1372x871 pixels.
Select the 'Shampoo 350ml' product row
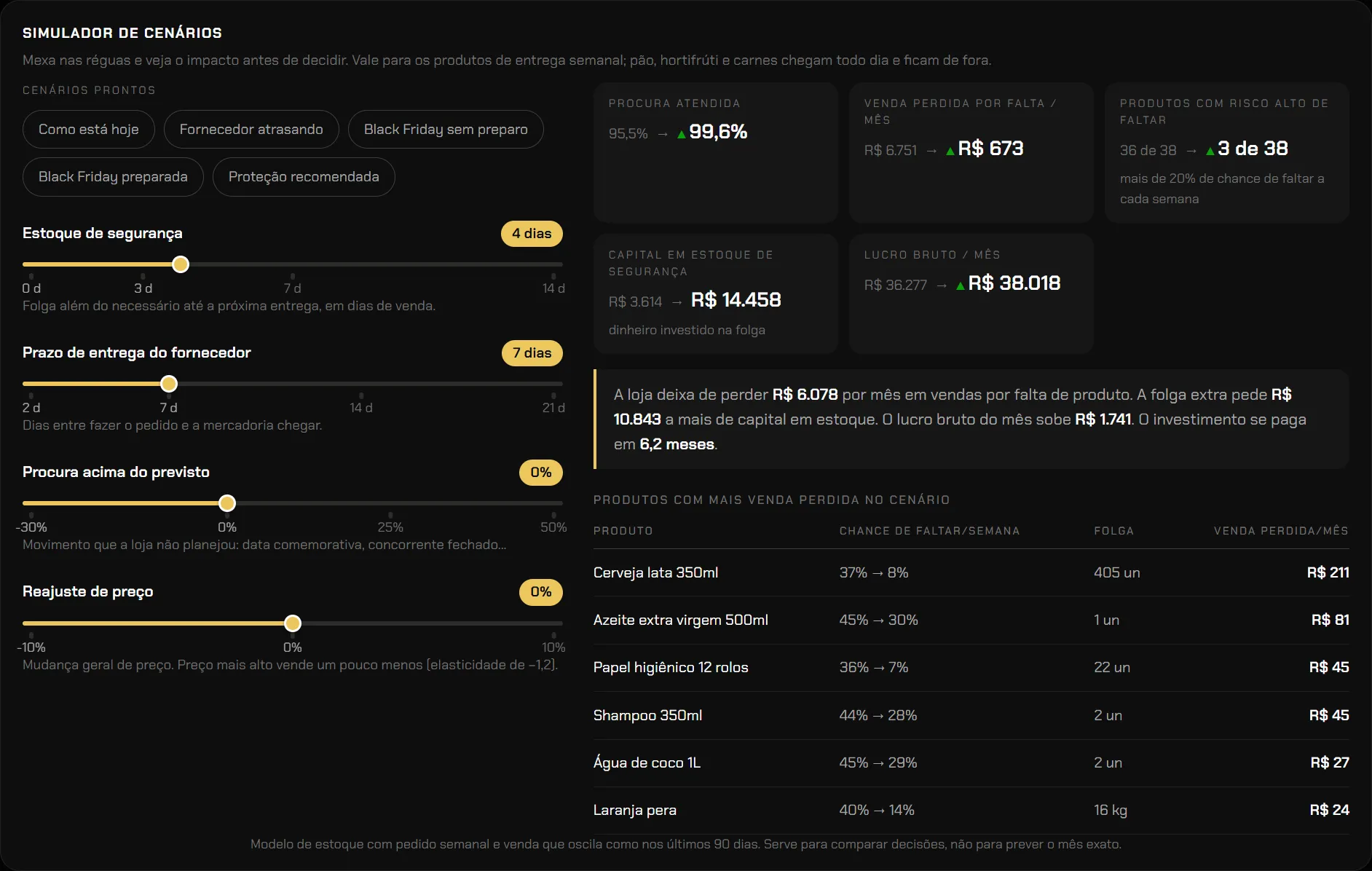tap(971, 715)
